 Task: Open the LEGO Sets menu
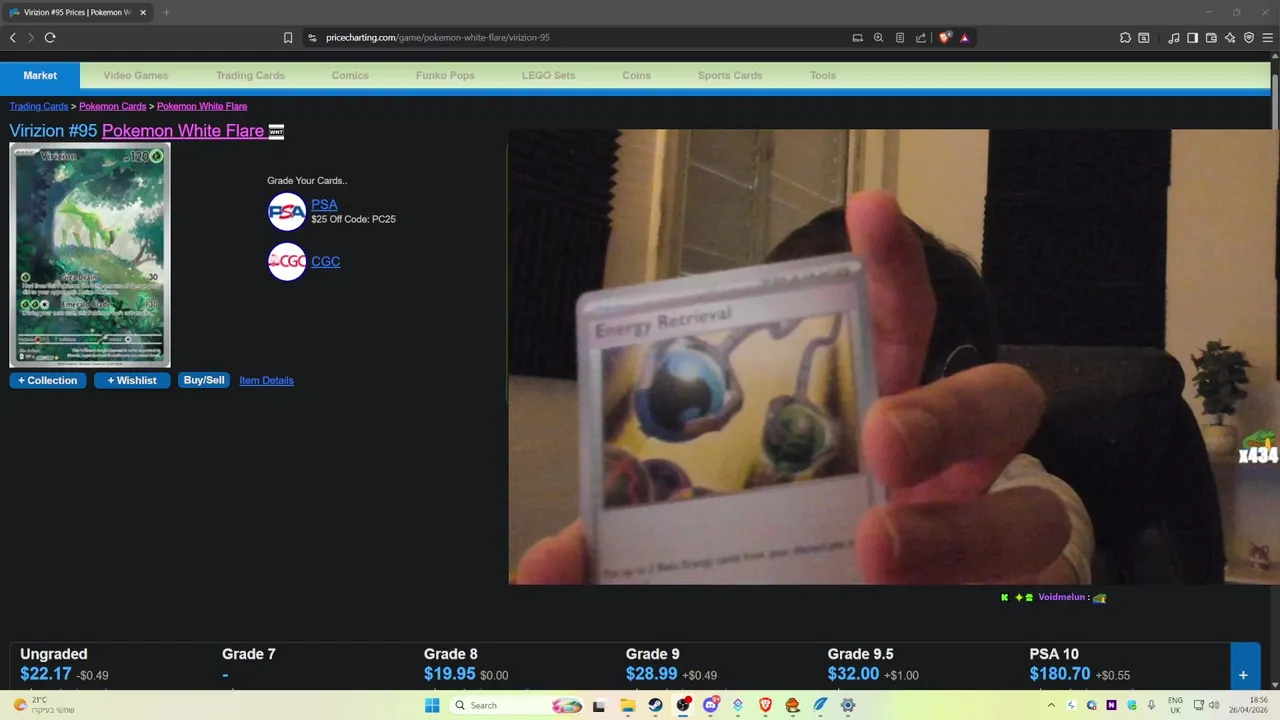(548, 75)
